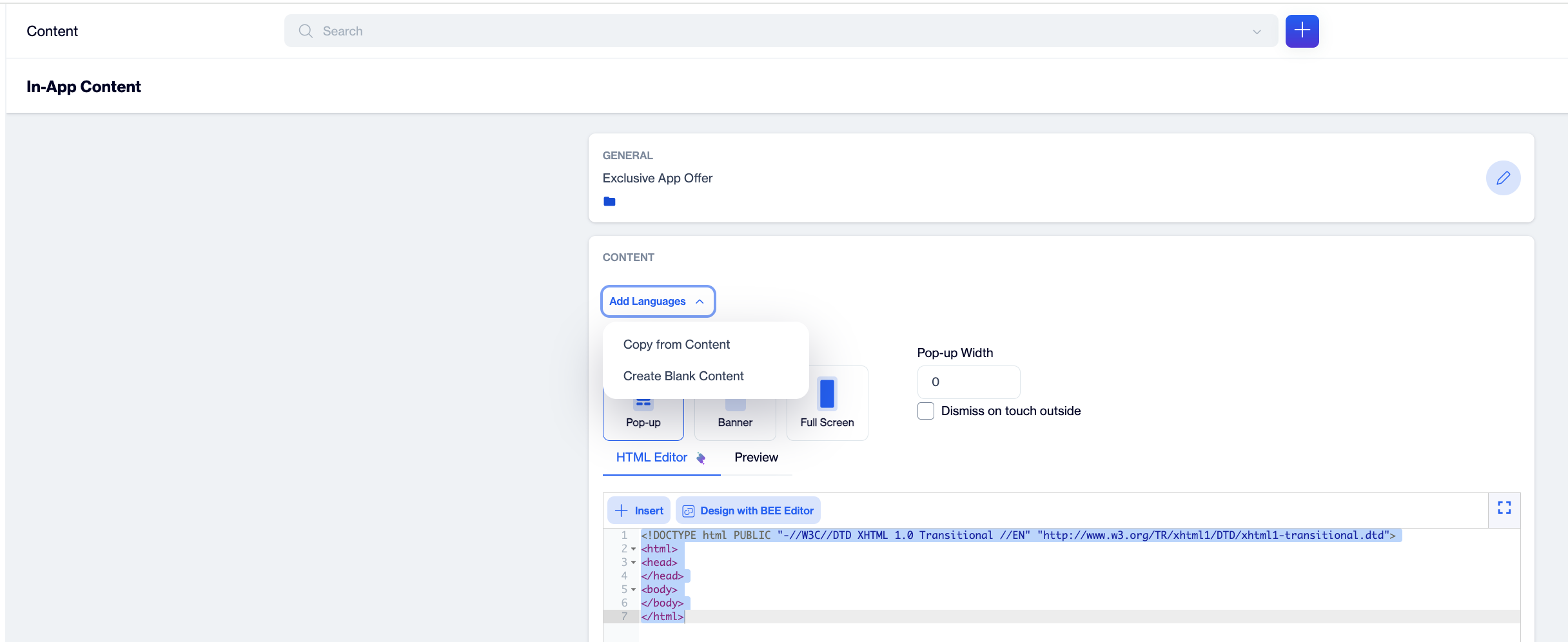Click the Pop-up Width input field

click(x=968, y=382)
